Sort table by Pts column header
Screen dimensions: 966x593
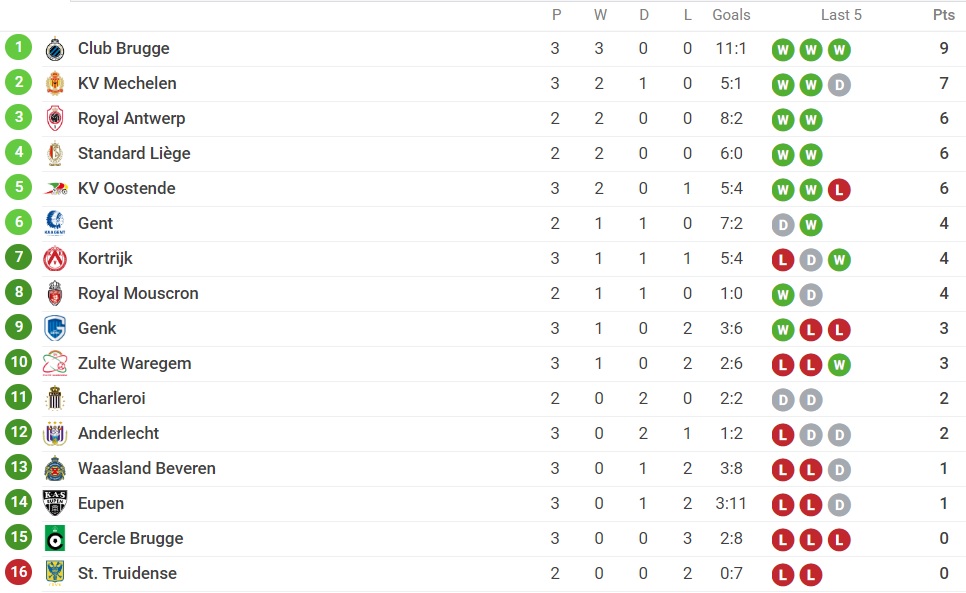click(x=943, y=15)
